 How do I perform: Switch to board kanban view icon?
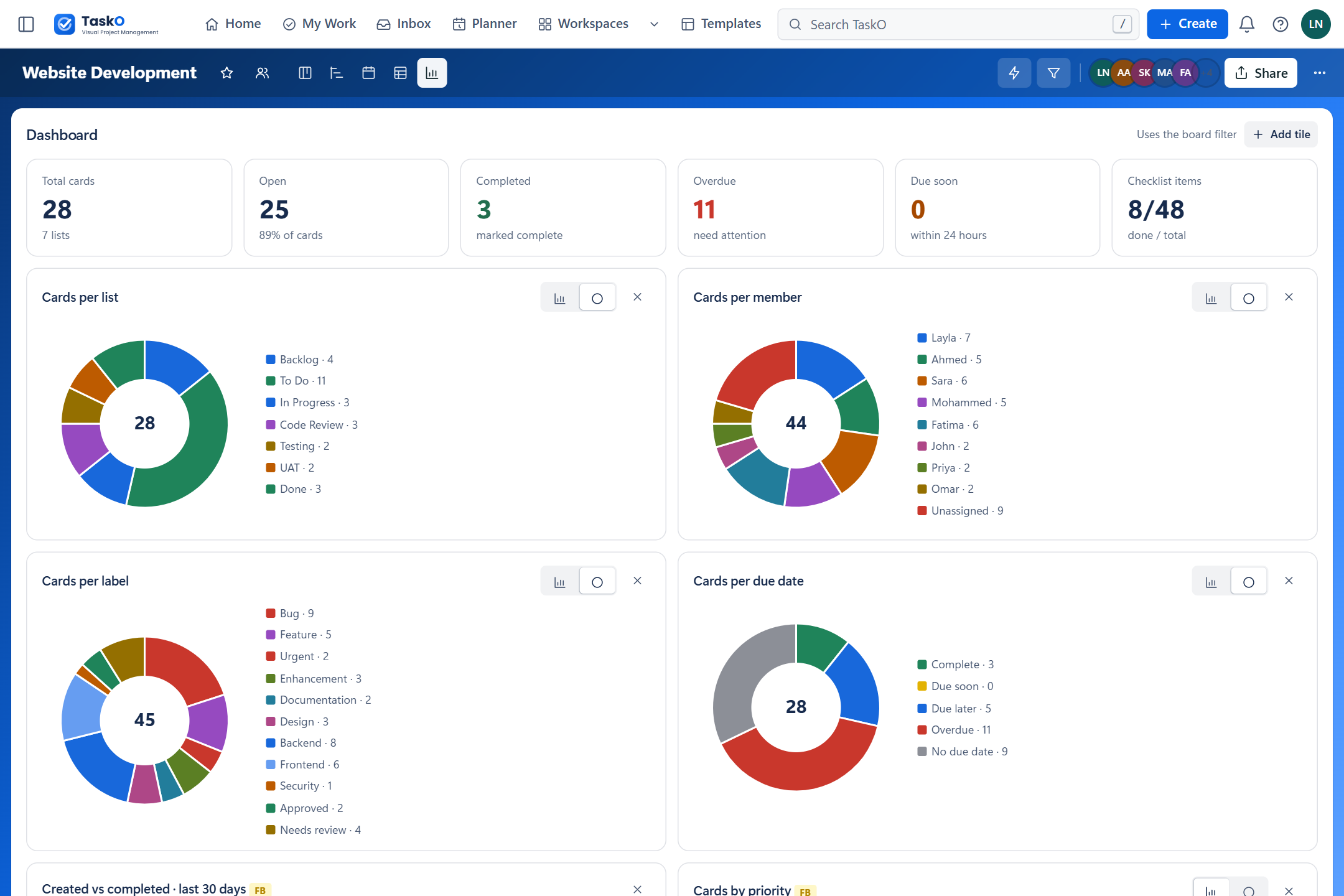pyautogui.click(x=305, y=73)
